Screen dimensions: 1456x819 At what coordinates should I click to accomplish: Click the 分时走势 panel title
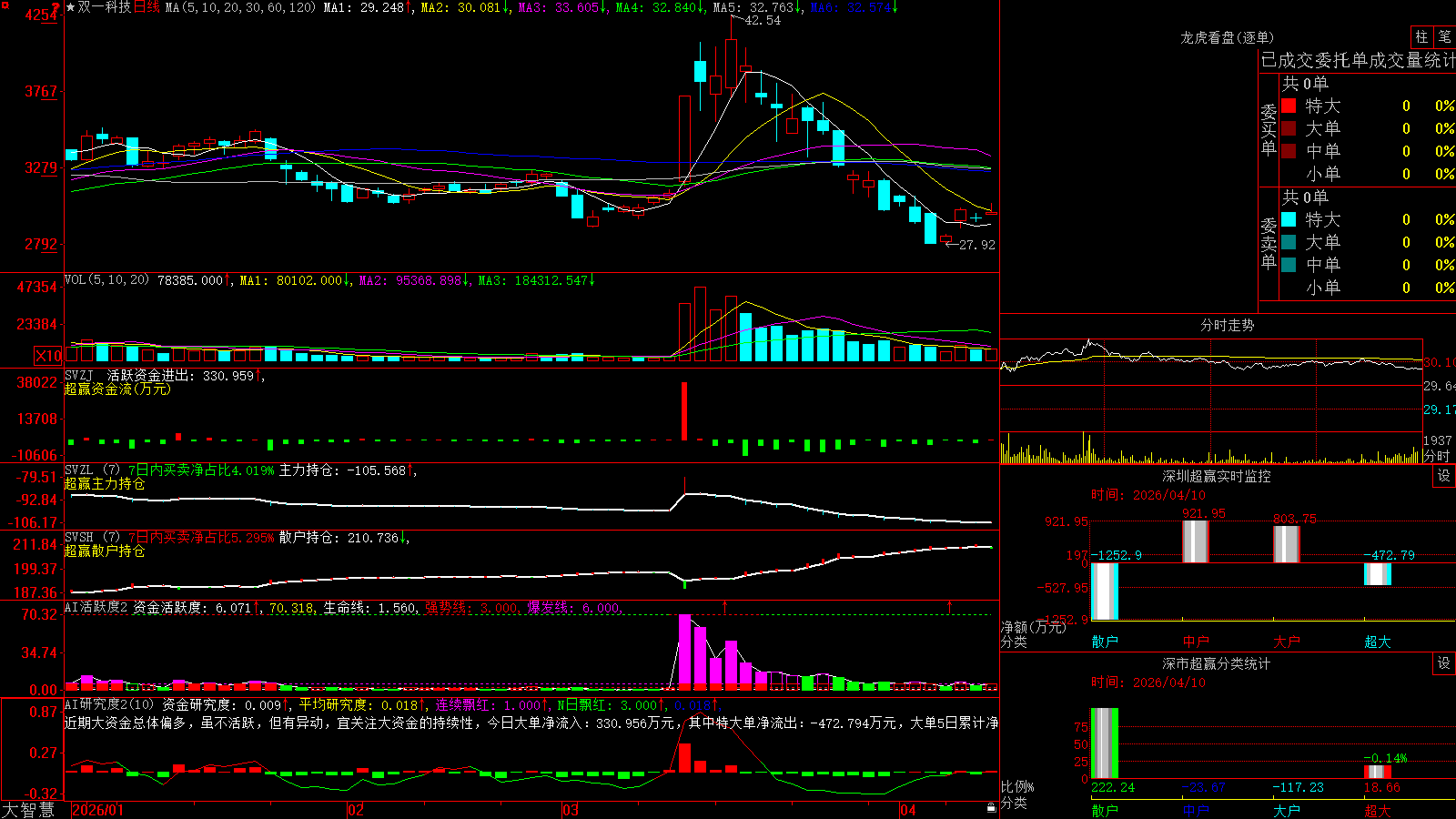(1227, 325)
